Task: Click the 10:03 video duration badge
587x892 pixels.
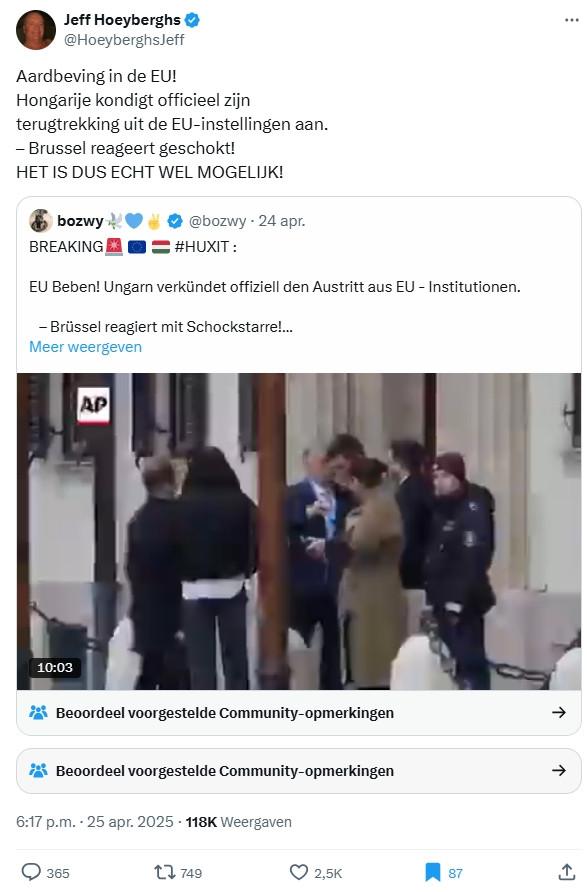Action: click(x=55, y=667)
